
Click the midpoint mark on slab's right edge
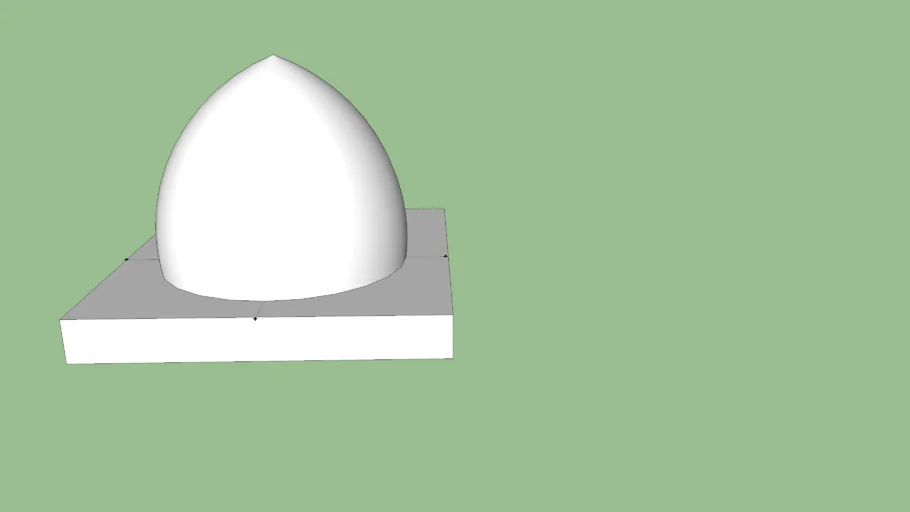(445, 256)
